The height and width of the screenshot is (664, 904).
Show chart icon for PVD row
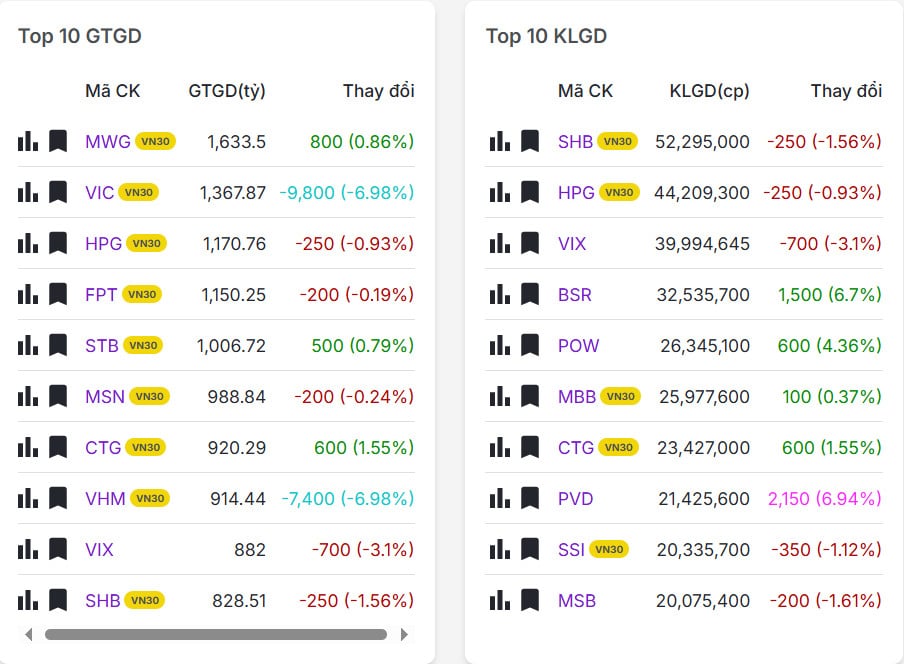pos(500,498)
